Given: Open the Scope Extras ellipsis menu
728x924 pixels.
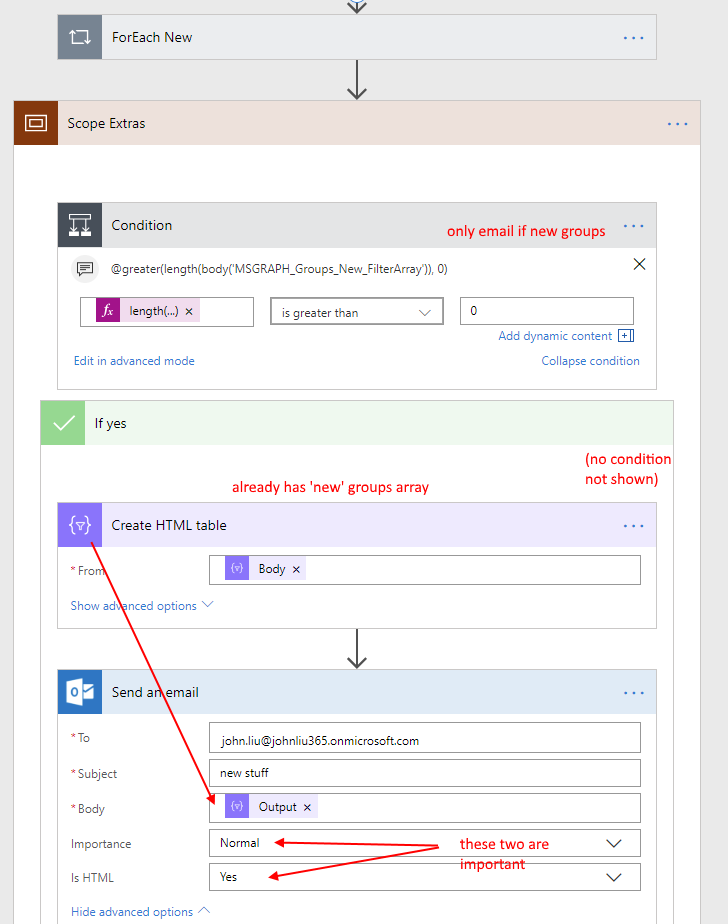Looking at the screenshot, I should 677,124.
